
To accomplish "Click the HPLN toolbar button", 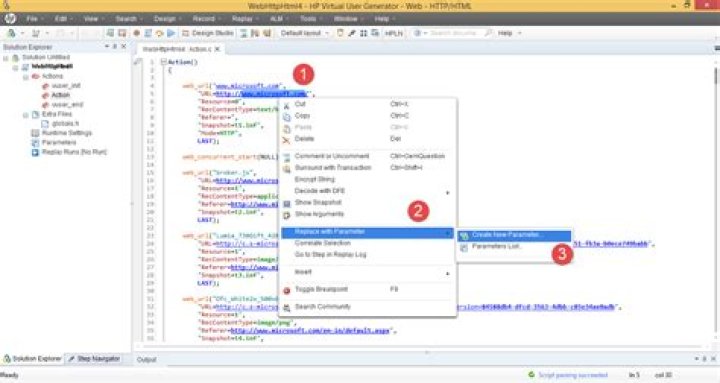I will point(394,33).
